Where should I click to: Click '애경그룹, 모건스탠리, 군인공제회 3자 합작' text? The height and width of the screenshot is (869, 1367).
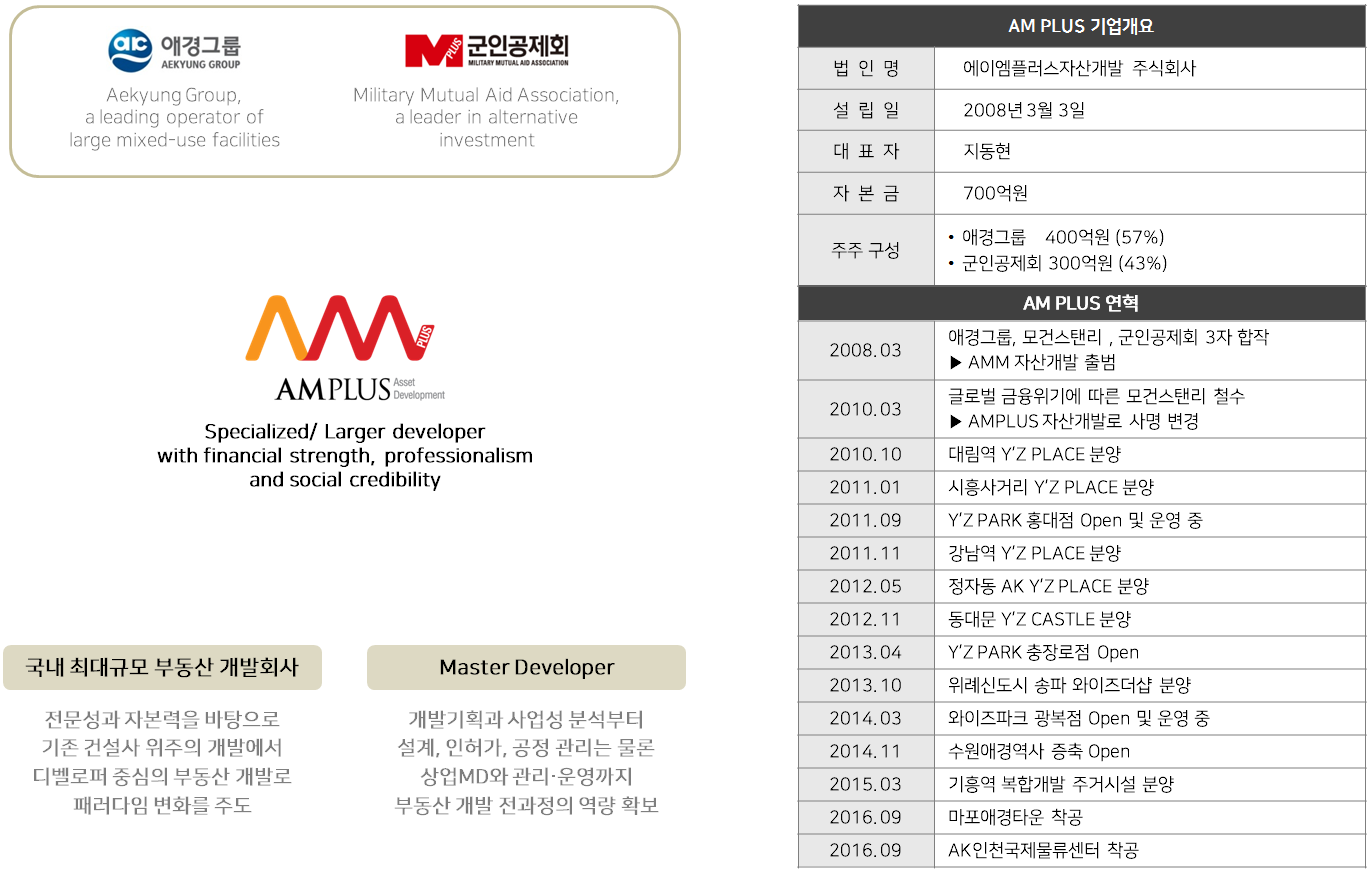pyautogui.click(x=1108, y=337)
